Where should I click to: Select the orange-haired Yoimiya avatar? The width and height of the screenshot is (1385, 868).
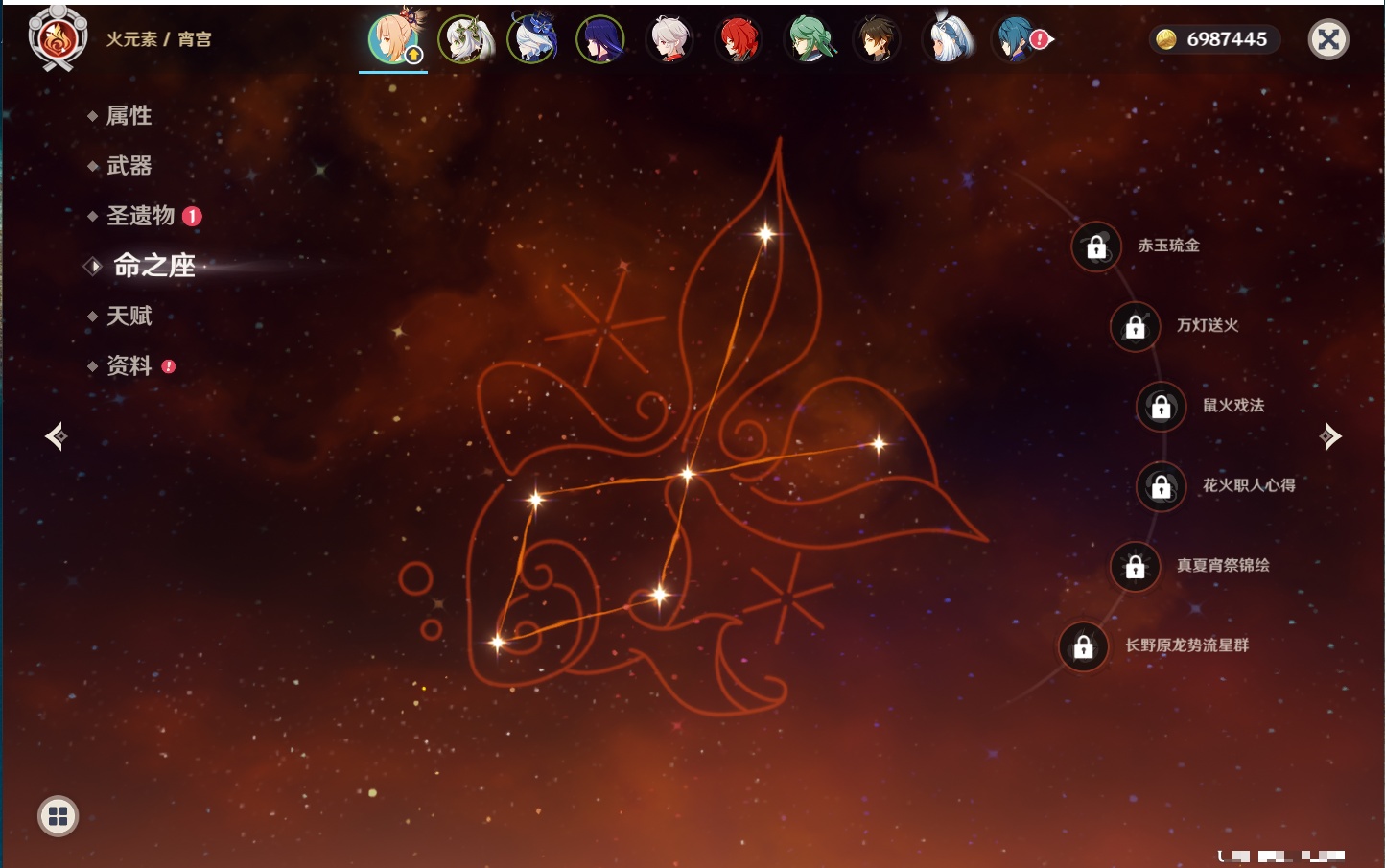pos(393,39)
